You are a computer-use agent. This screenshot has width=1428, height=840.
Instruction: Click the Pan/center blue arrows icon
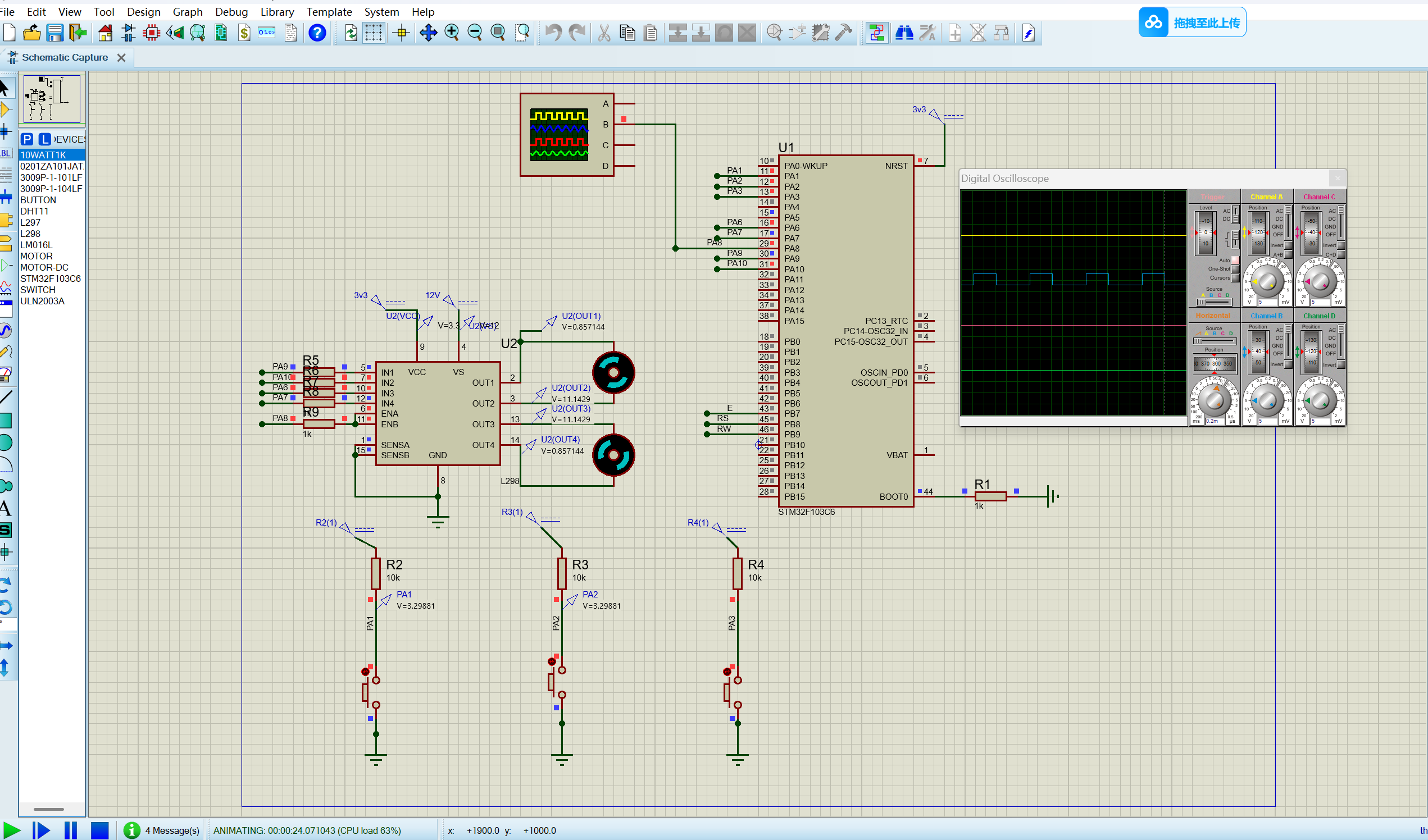tap(429, 33)
